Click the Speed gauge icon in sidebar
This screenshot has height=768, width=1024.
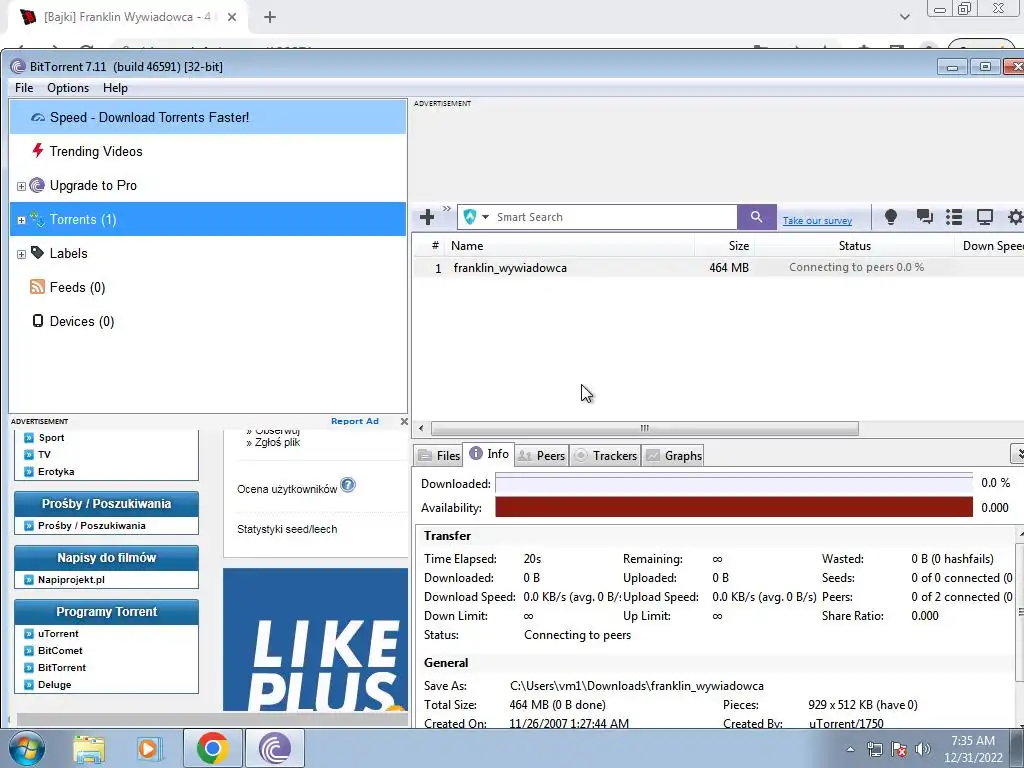point(38,118)
